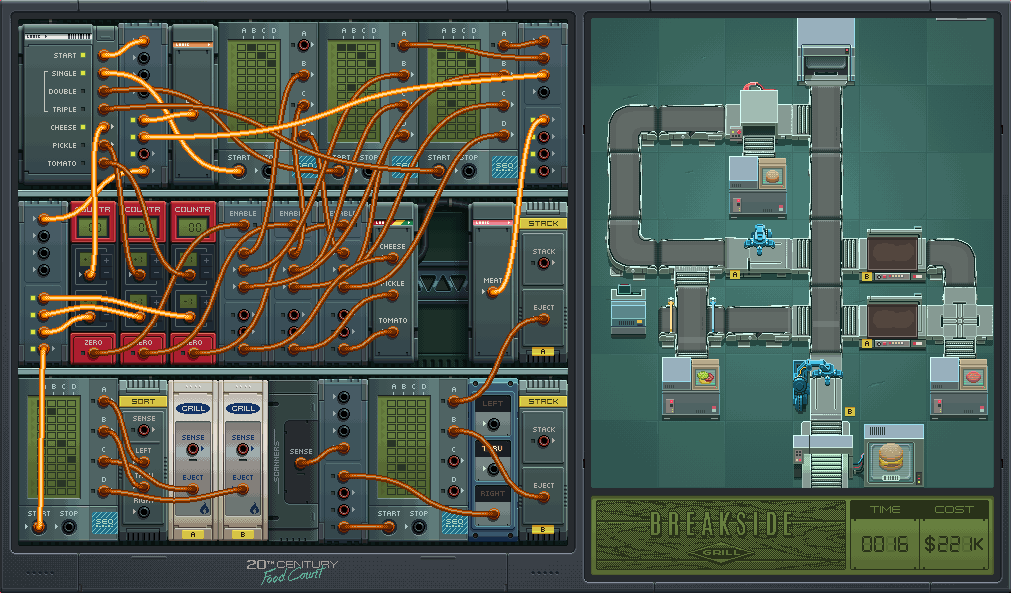Click the upper plus button on the first counter
The height and width of the screenshot is (593, 1011).
106,260
